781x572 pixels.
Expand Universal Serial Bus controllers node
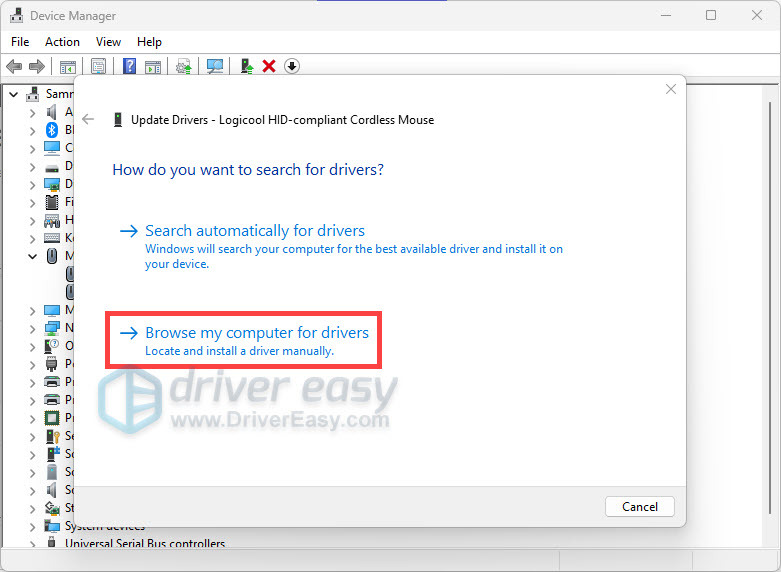(33, 545)
